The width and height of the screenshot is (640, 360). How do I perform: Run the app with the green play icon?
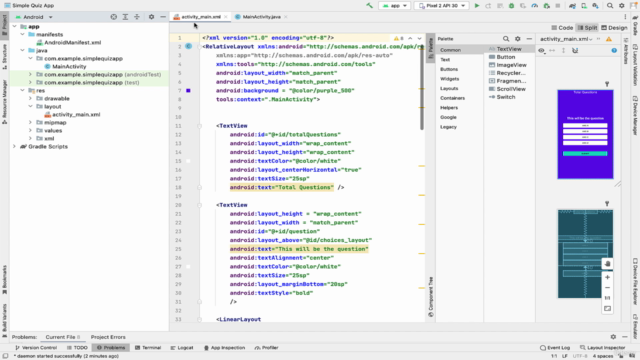coord(476,6)
